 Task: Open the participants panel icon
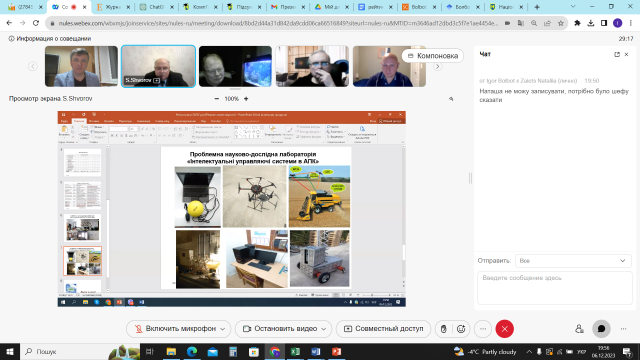[579, 329]
